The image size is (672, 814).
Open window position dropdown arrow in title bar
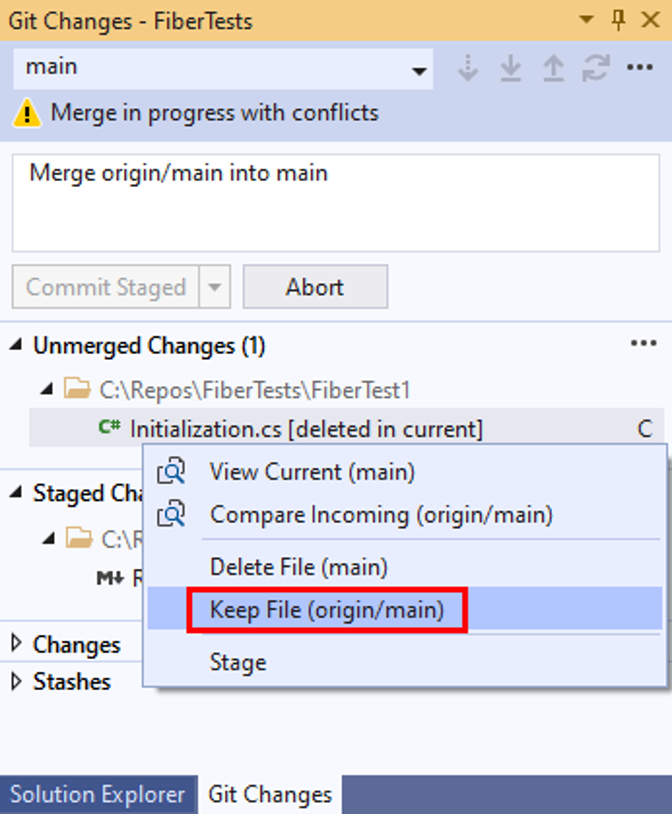click(x=586, y=20)
